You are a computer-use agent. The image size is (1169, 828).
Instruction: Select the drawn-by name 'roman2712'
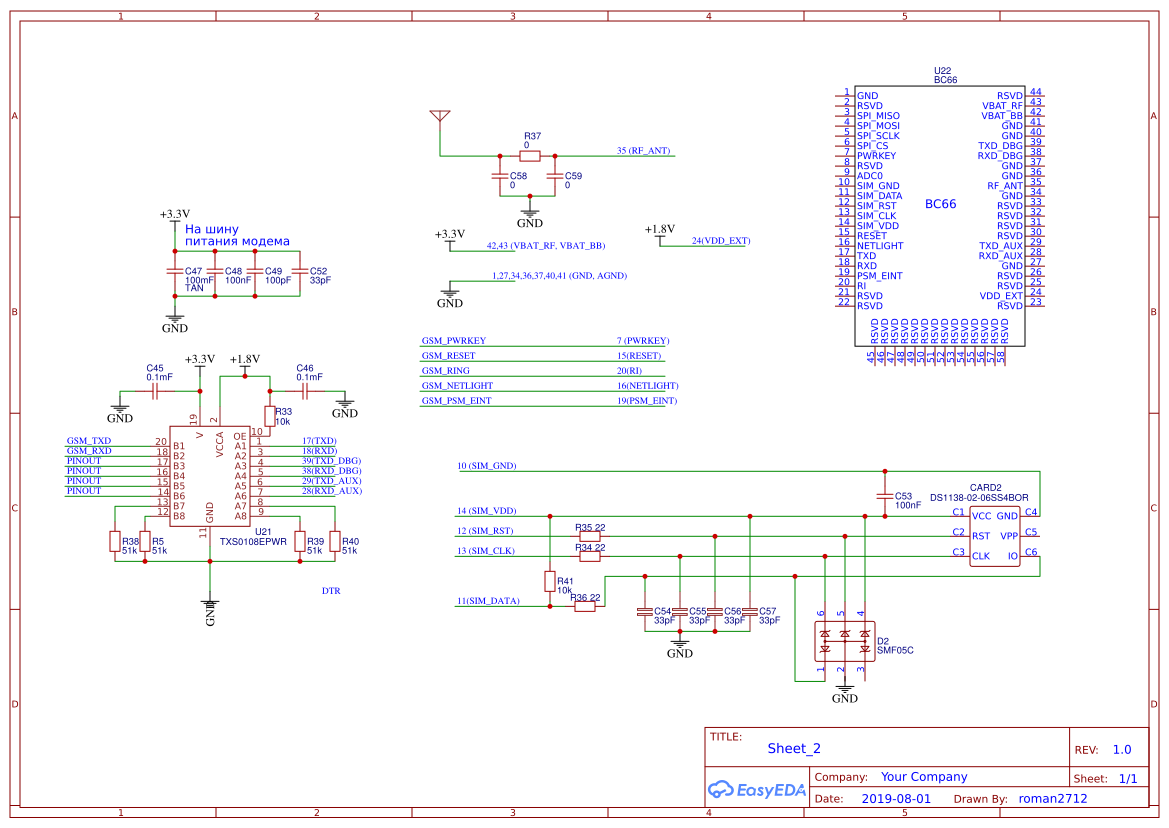click(1053, 799)
